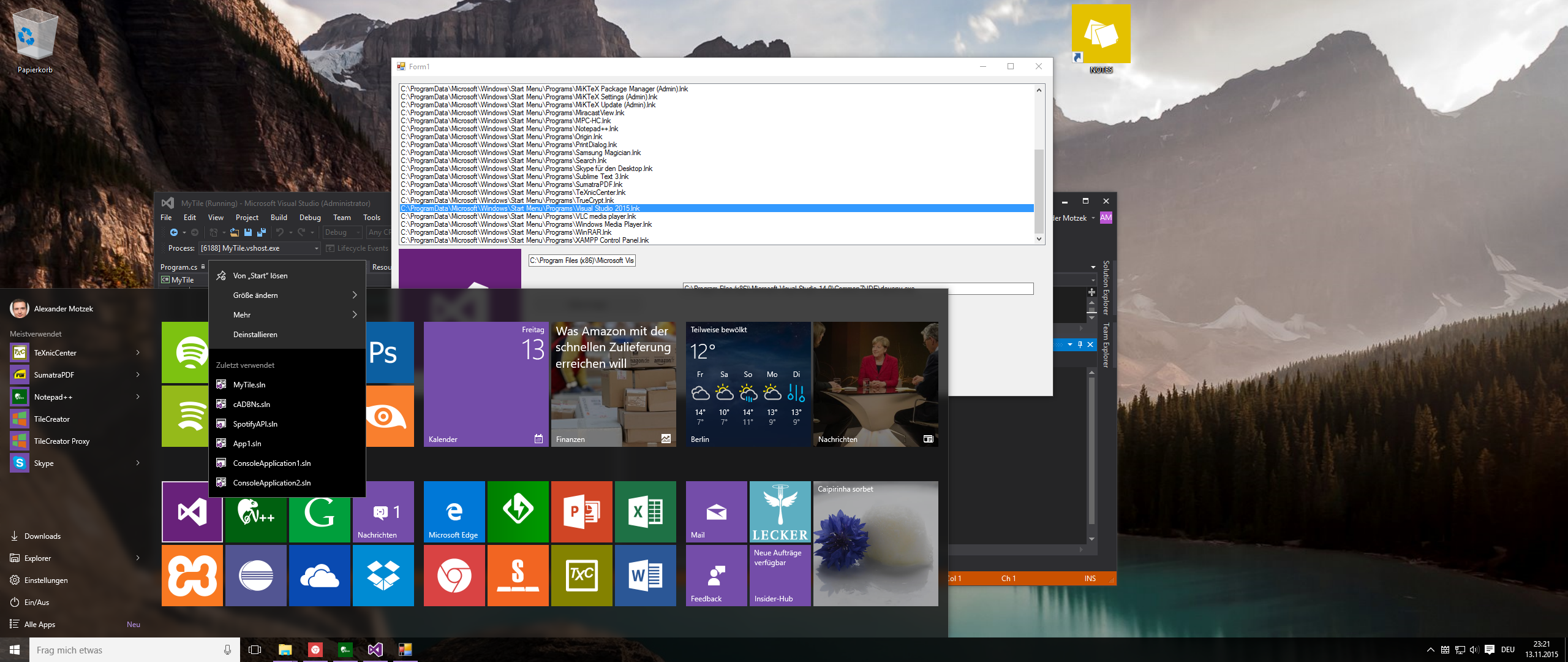Open the Visual Studio Build menu

[279, 218]
